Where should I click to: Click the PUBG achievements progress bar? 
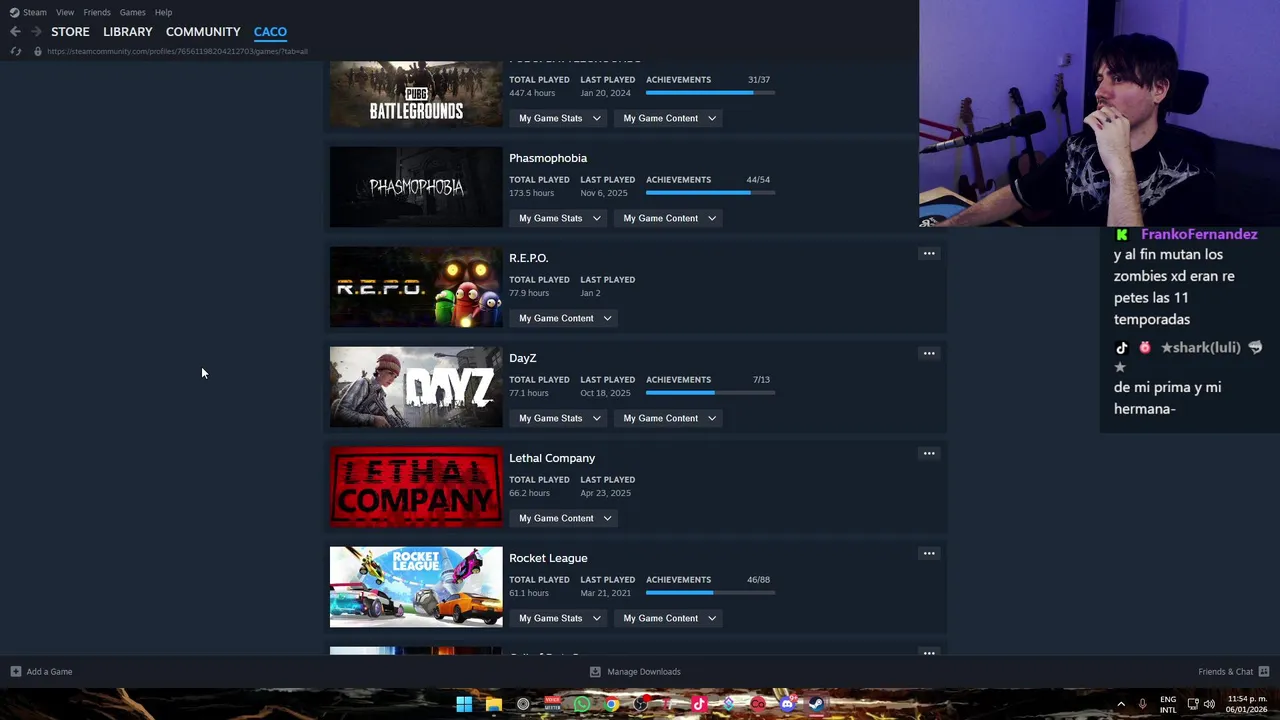pos(710,93)
